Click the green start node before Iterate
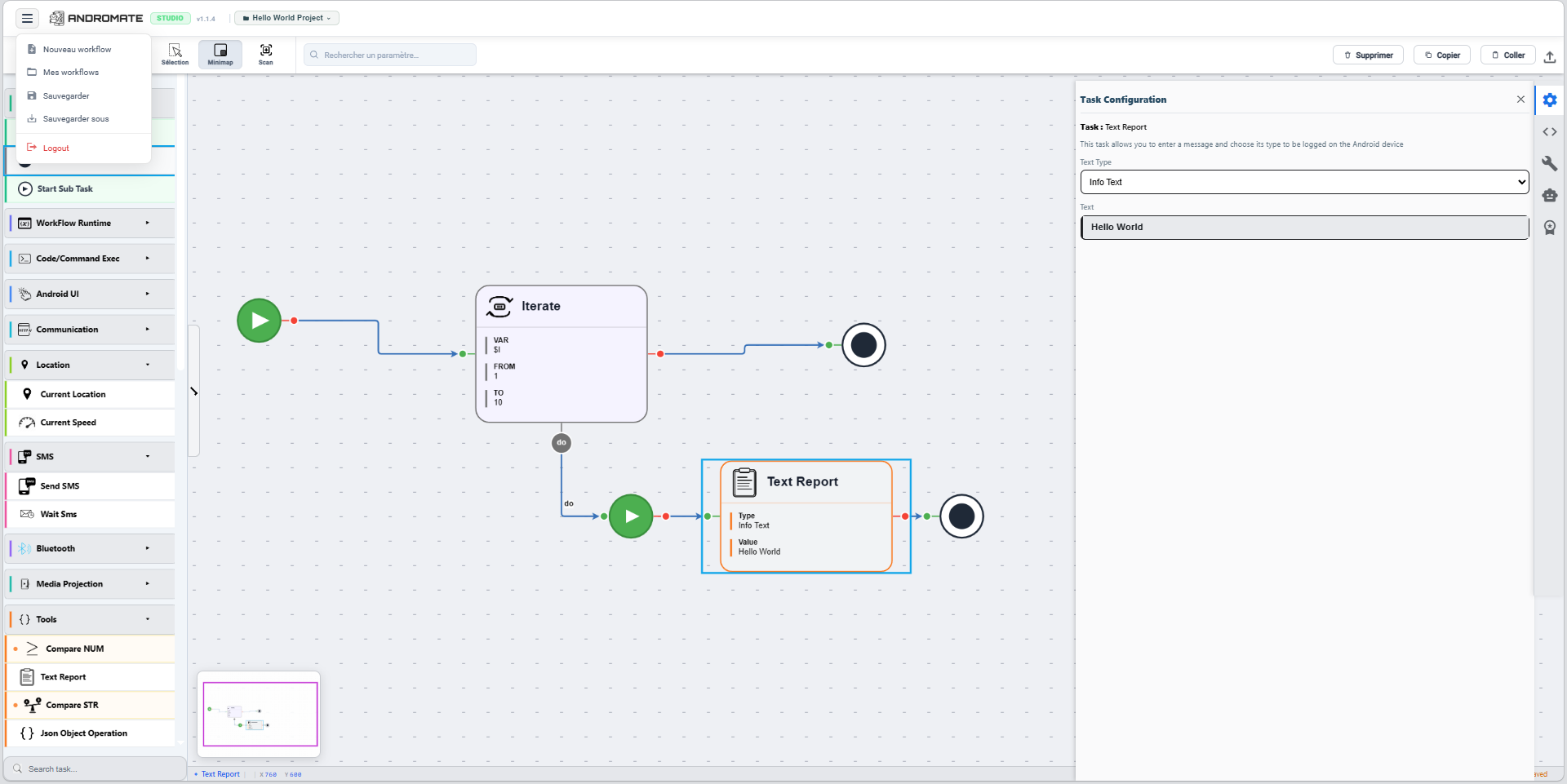 260,321
